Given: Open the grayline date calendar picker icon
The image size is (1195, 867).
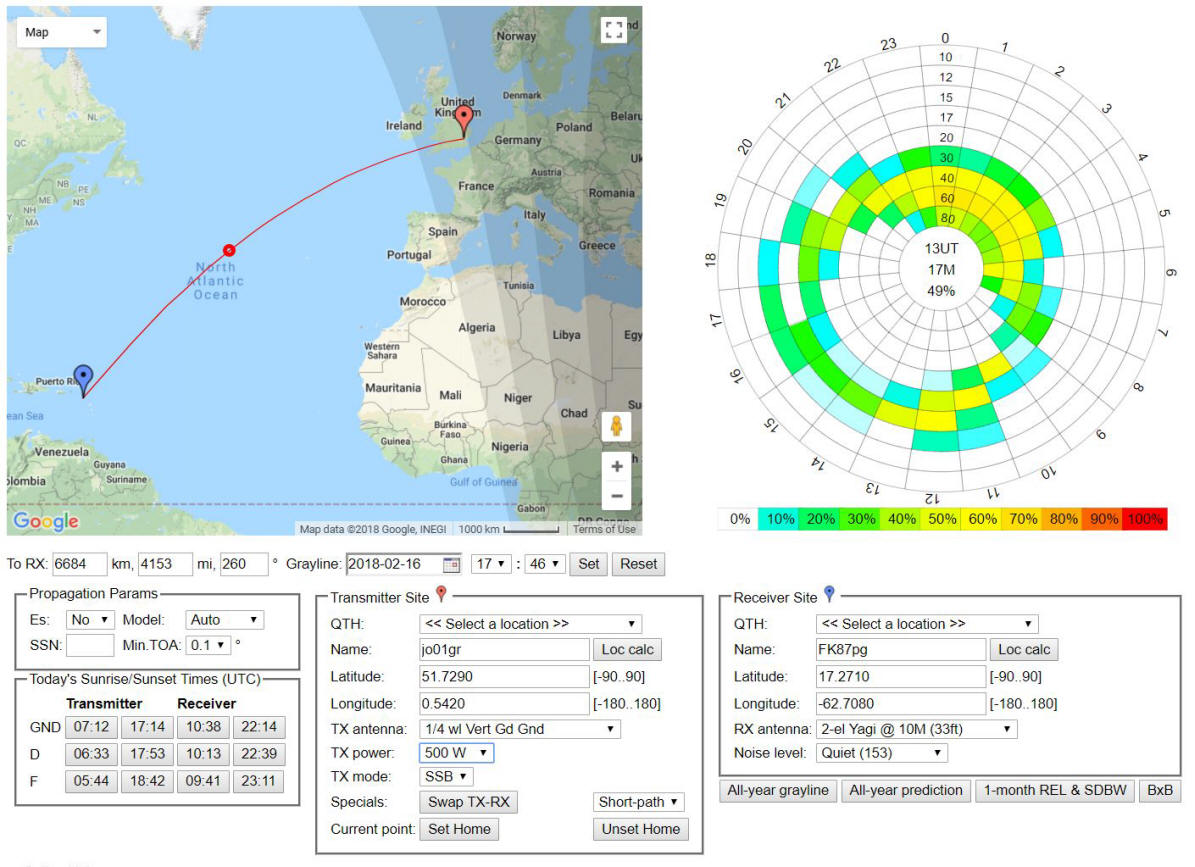Looking at the screenshot, I should point(451,565).
